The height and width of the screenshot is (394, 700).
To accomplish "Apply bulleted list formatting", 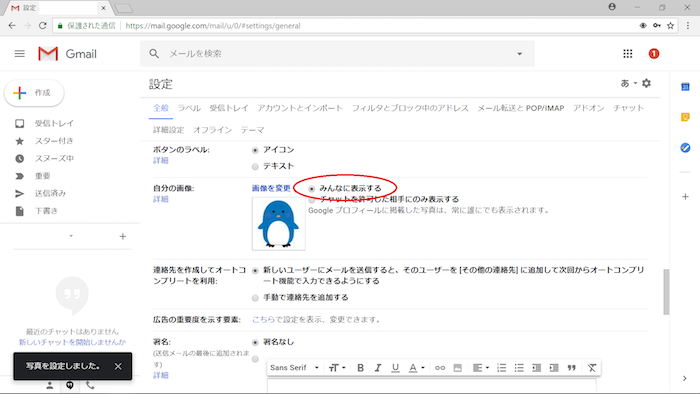I will 519,368.
